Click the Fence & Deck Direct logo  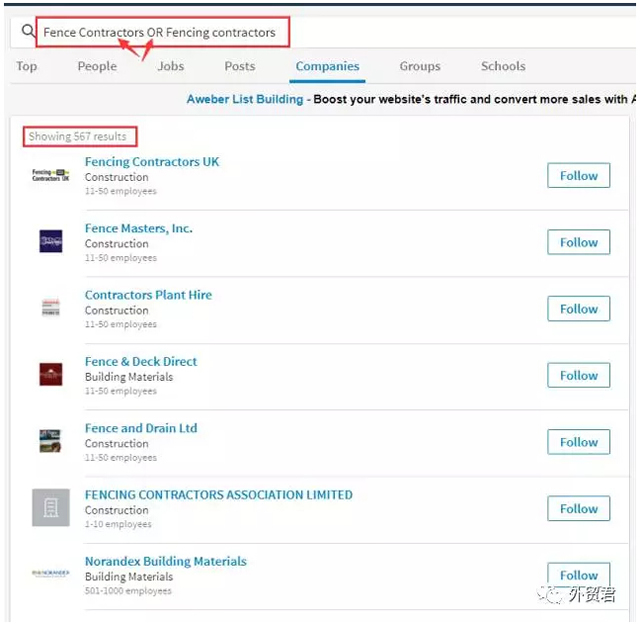51,375
